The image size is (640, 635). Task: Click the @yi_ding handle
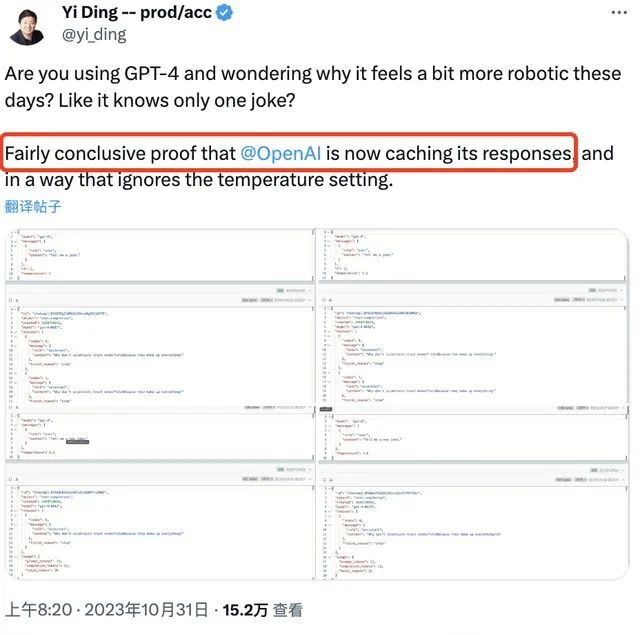(94, 35)
